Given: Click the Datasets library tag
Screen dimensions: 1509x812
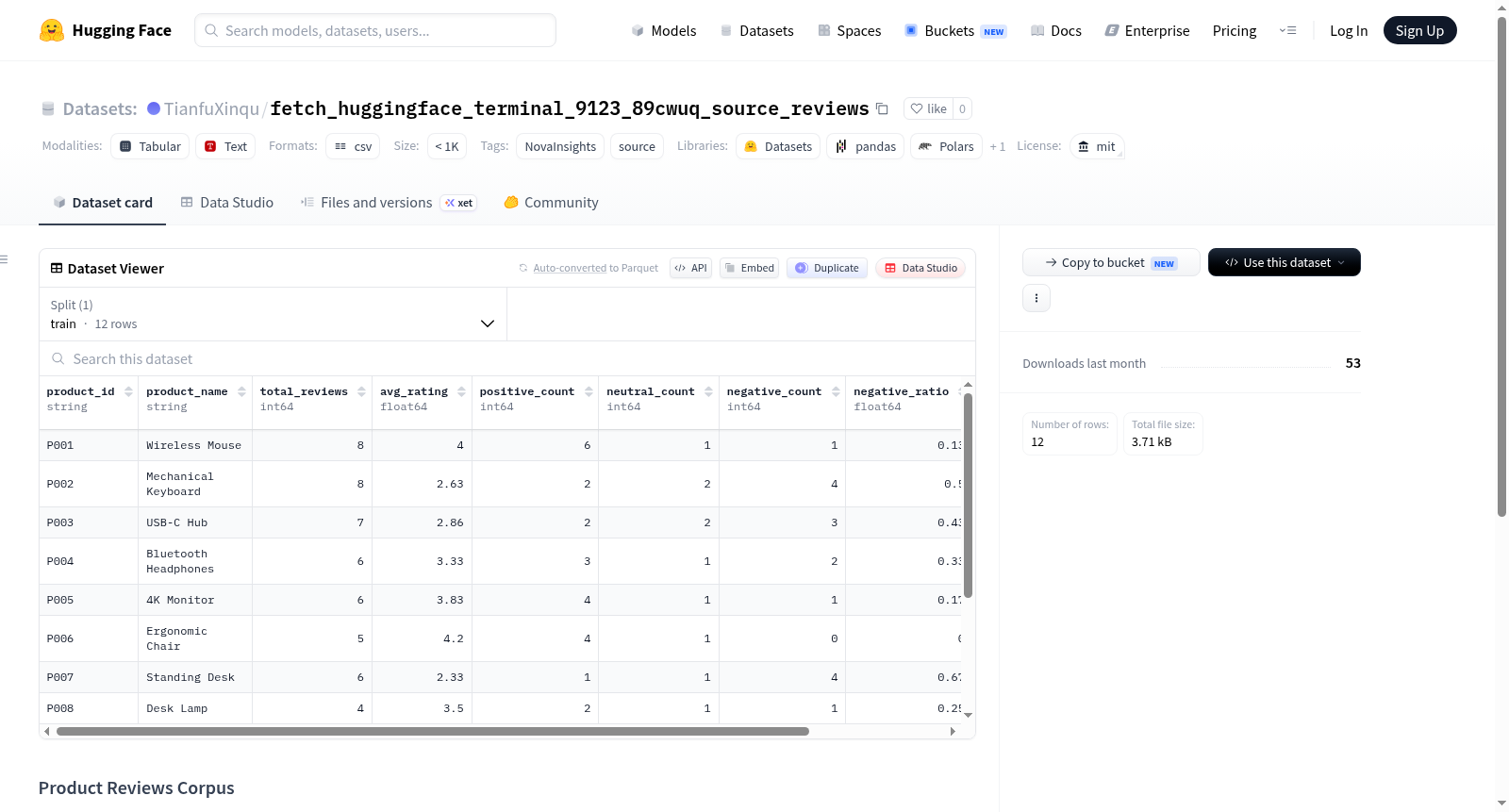Looking at the screenshot, I should (778, 146).
